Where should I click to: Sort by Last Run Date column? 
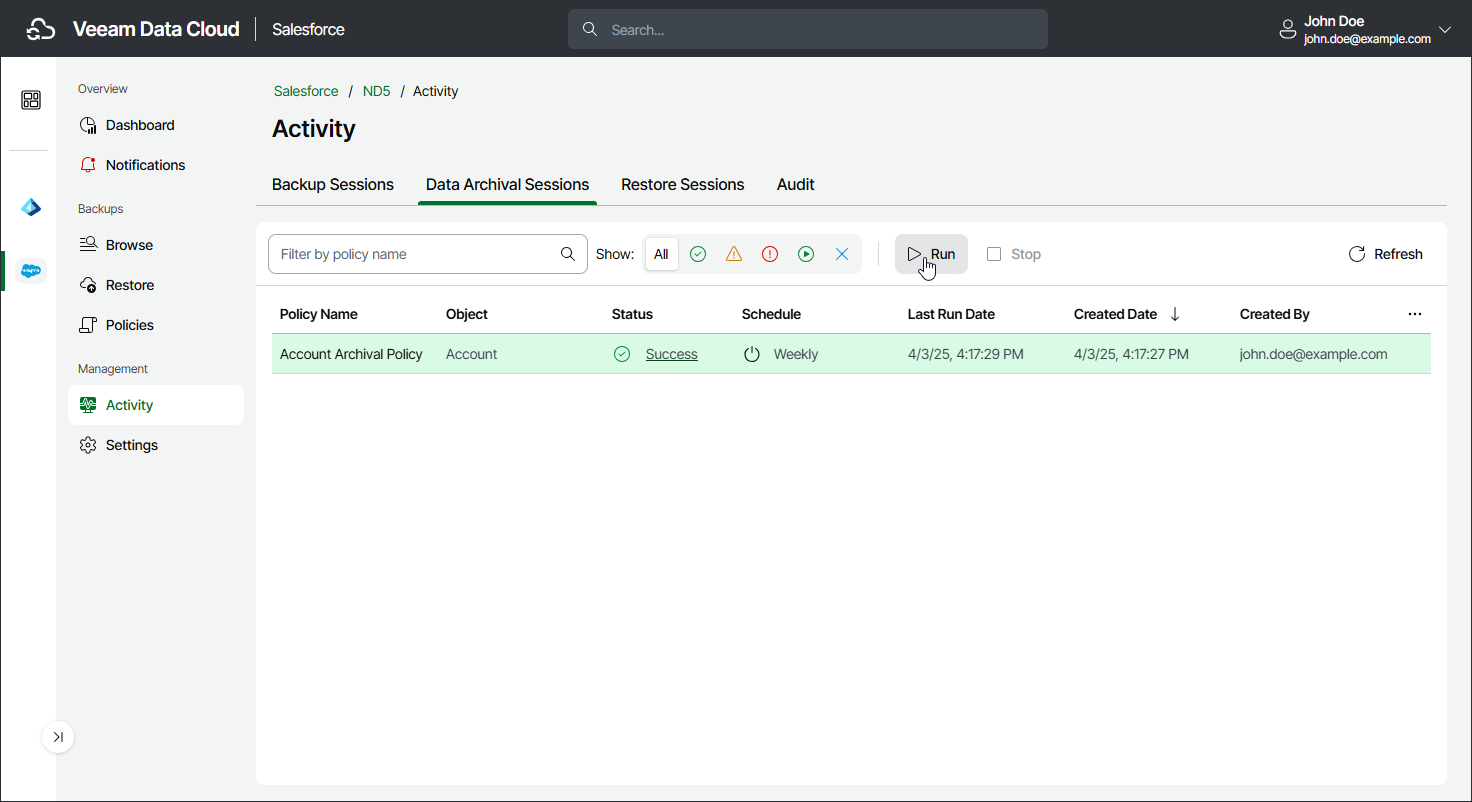[951, 314]
